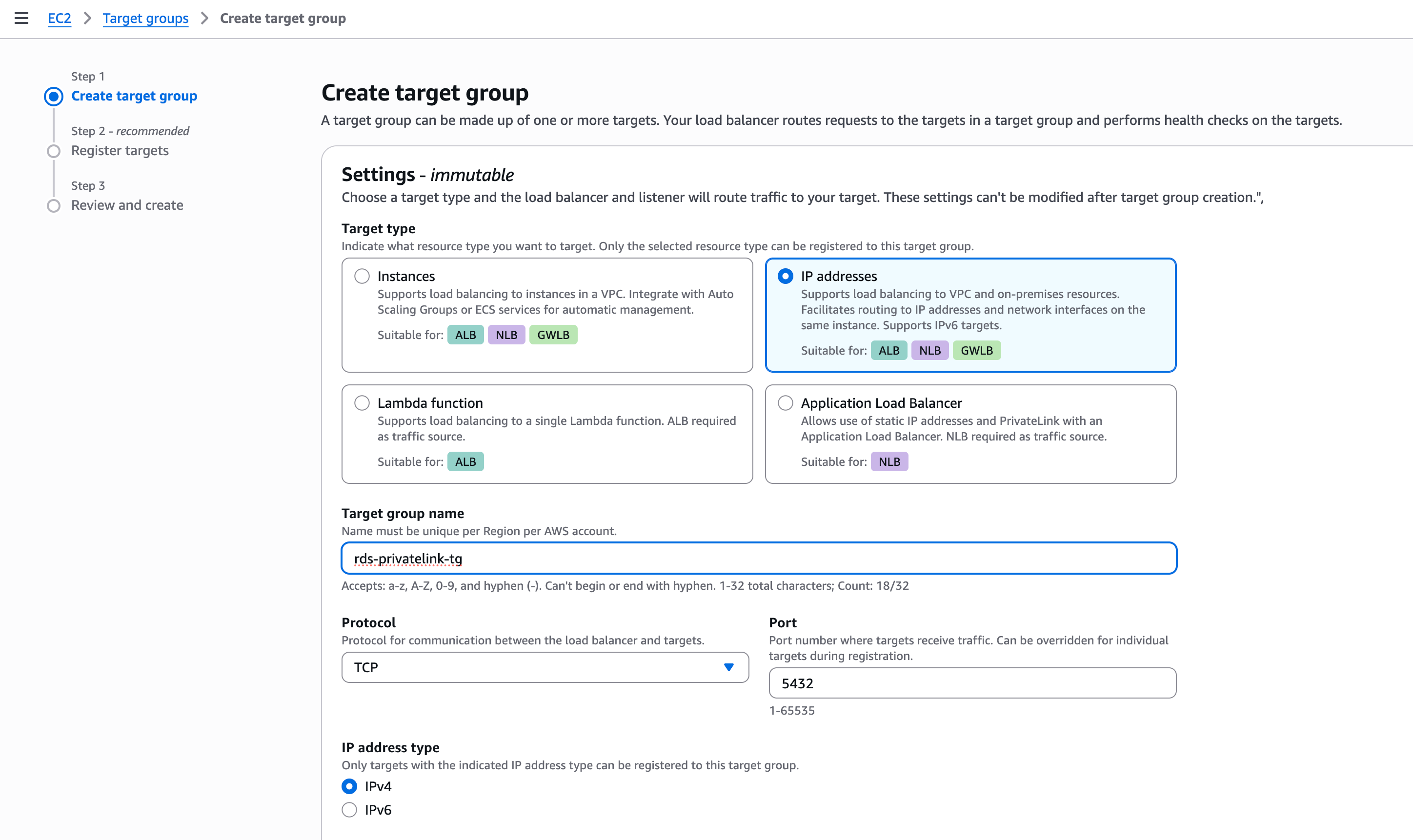Go to Create target group step
The width and height of the screenshot is (1413, 840).
coord(134,96)
